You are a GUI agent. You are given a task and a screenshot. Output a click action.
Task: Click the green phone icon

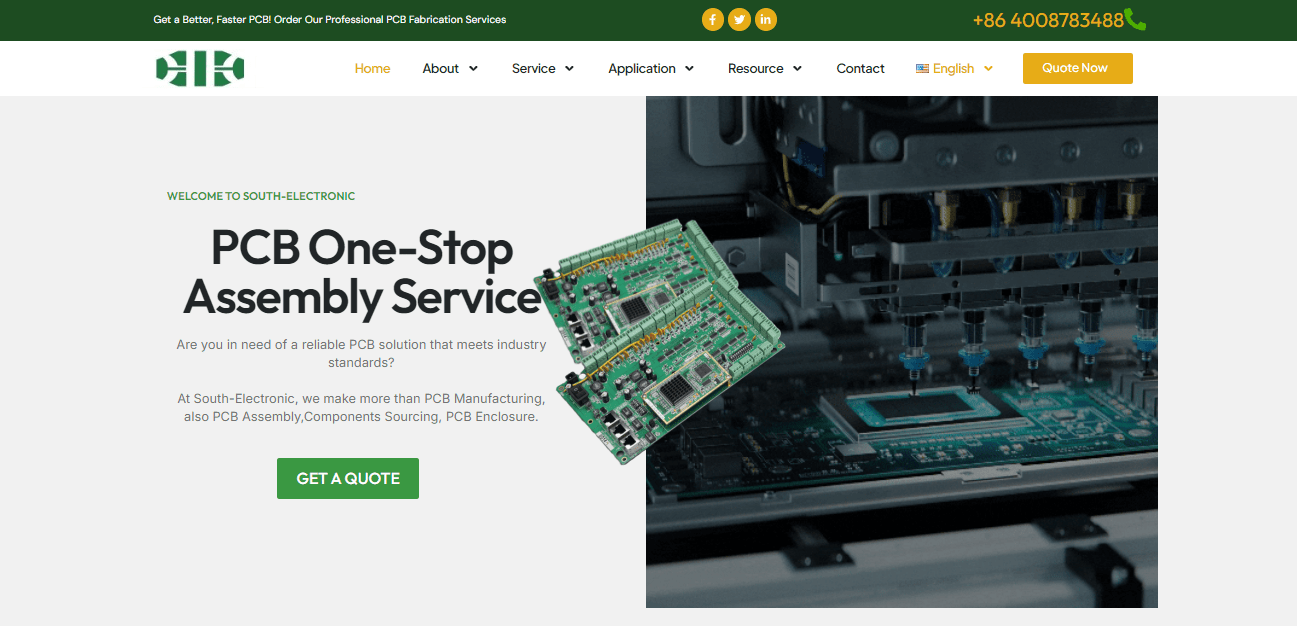pos(1135,20)
